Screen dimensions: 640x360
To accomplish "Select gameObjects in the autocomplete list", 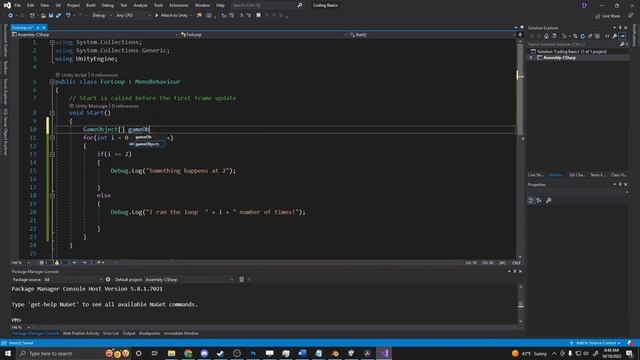I will pos(147,144).
